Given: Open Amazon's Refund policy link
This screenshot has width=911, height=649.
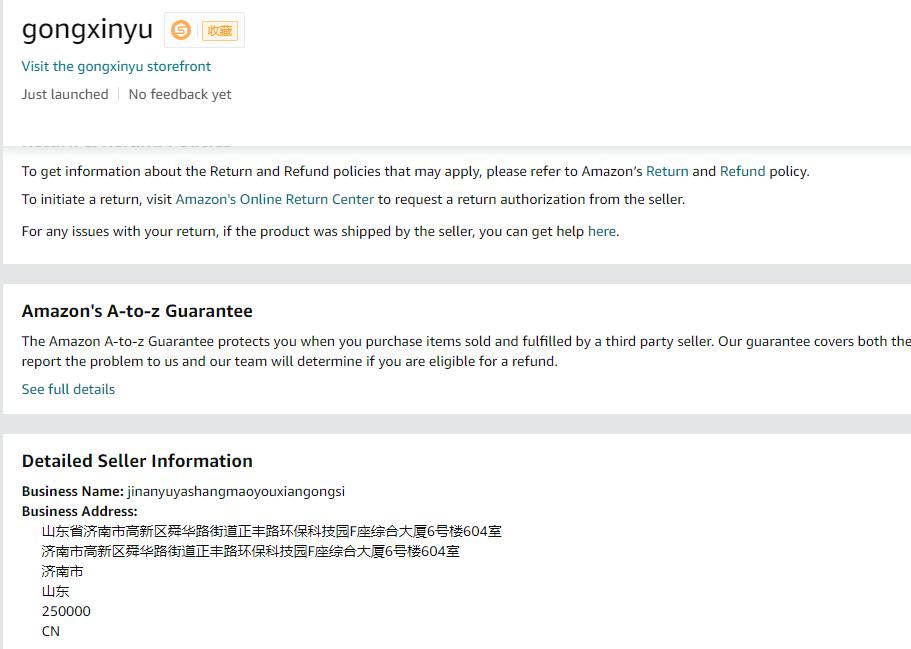Looking at the screenshot, I should click(x=742, y=171).
